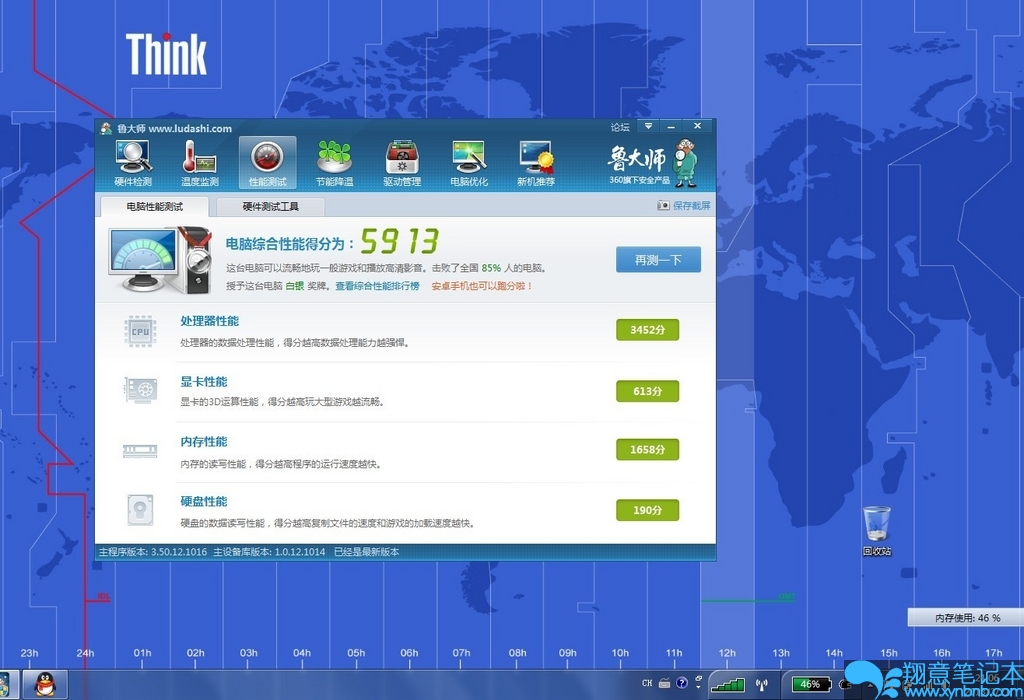1024x700 pixels.
Task: Open the 论坛 forum link
Action: pos(620,127)
